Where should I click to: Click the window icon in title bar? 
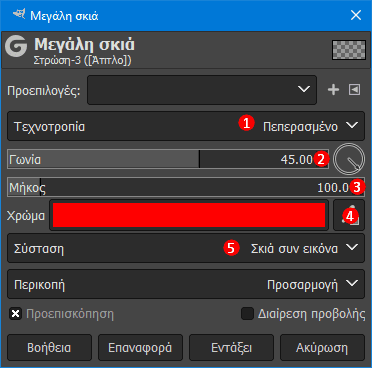(19, 15)
